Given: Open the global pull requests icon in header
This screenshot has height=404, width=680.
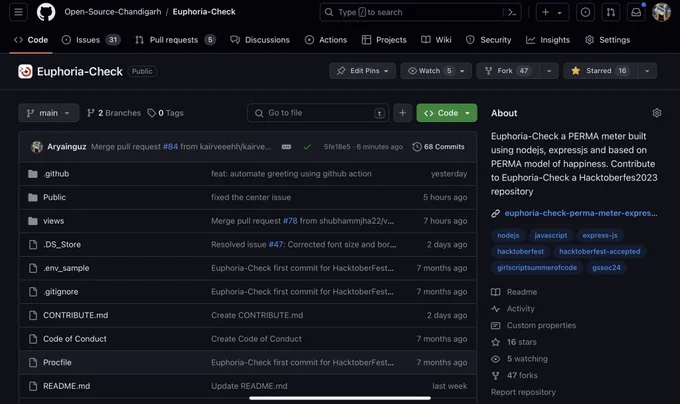Looking at the screenshot, I should pyautogui.click(x=611, y=12).
